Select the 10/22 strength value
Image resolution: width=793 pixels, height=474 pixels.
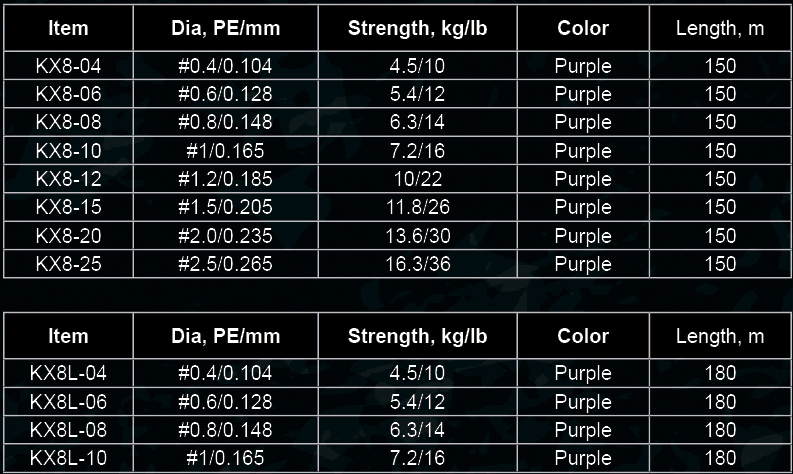(x=418, y=179)
